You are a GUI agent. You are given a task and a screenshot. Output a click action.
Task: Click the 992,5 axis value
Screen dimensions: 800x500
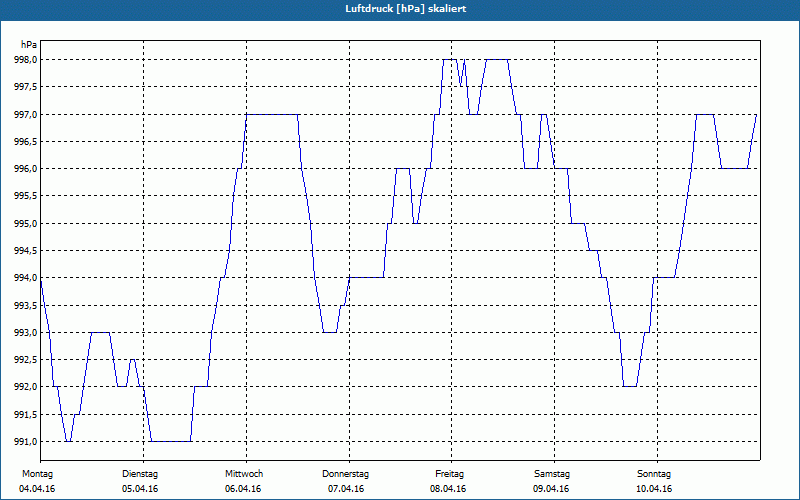pos(25,360)
